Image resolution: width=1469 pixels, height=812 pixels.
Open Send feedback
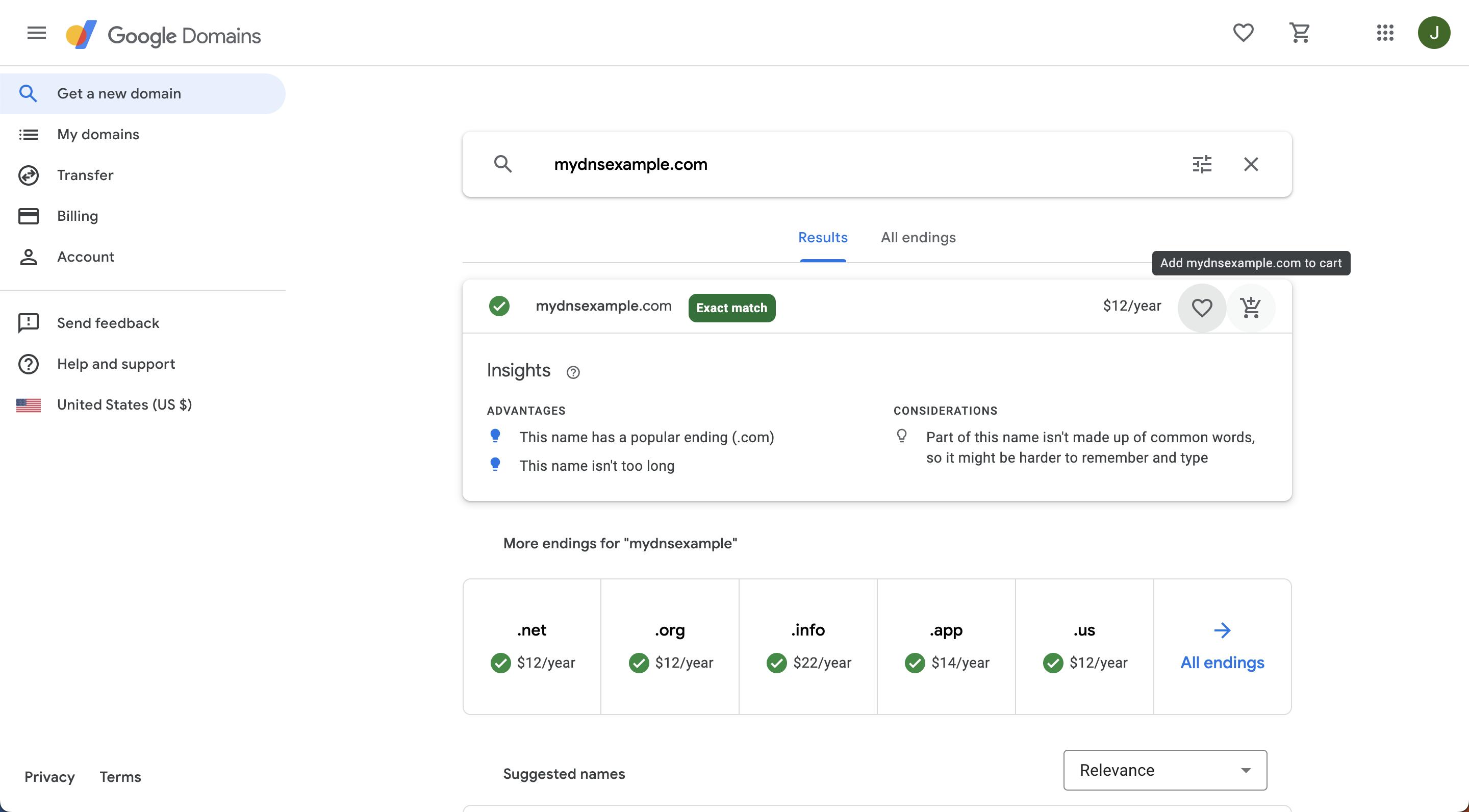pyautogui.click(x=108, y=323)
